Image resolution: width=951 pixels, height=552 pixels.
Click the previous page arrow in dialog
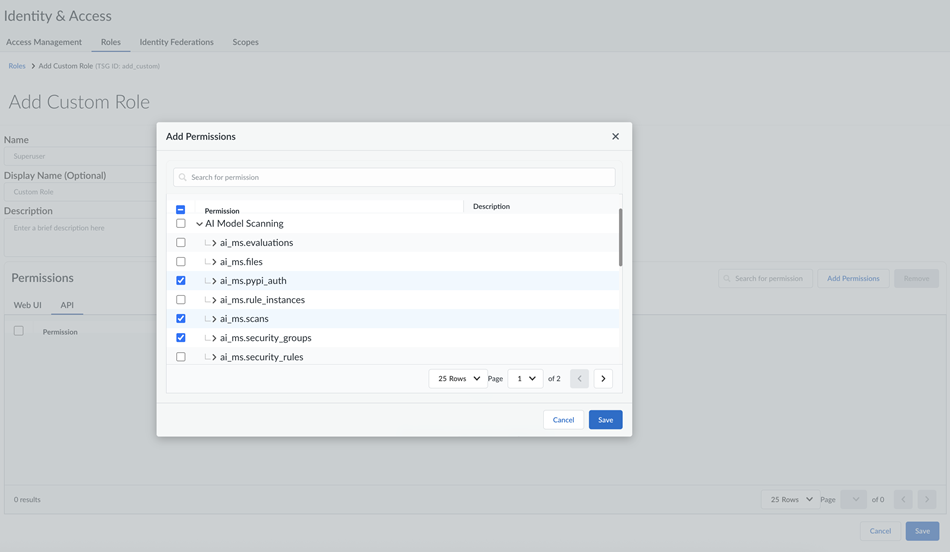tap(579, 379)
